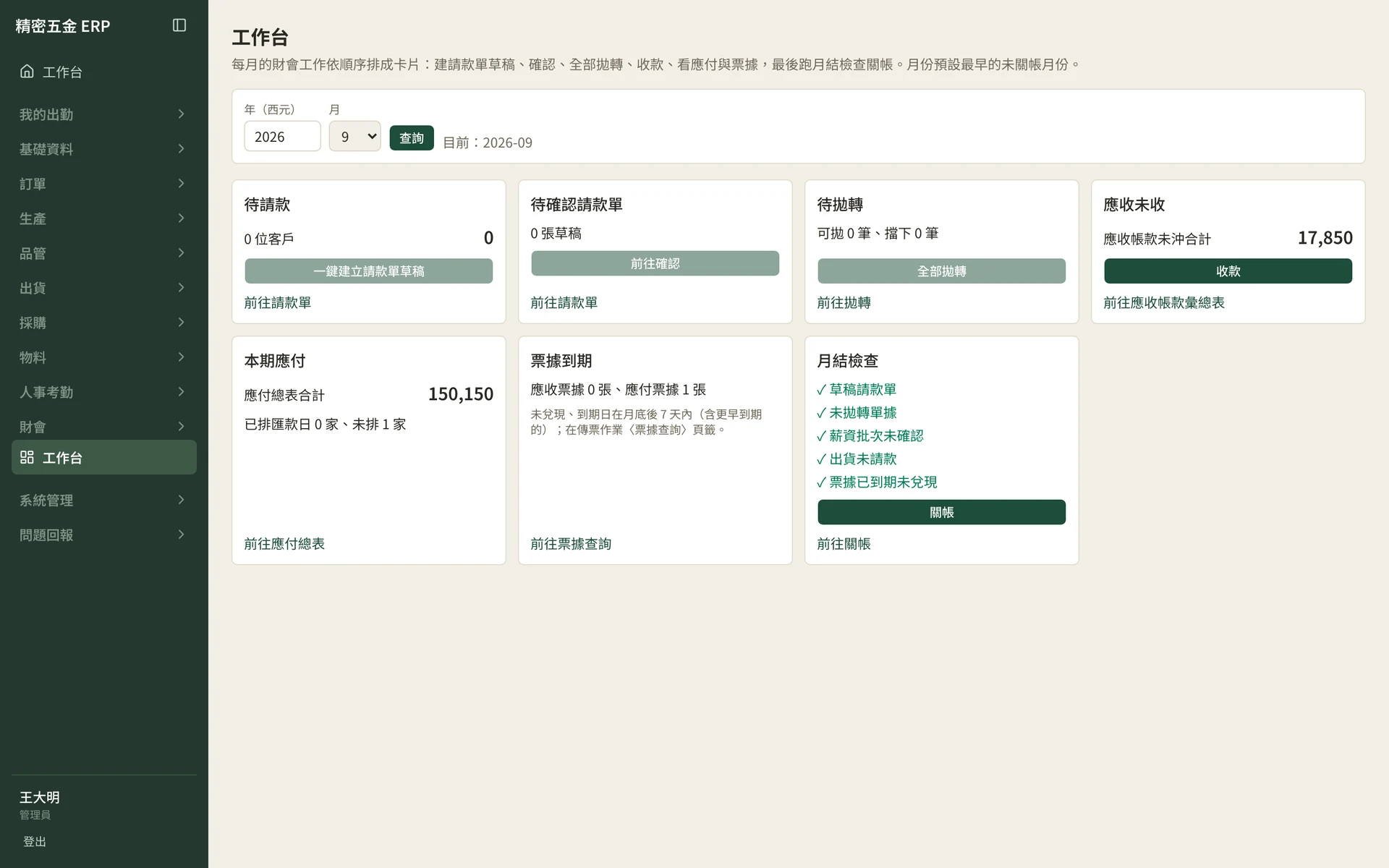
Task: Open 前往請款單 link in 待請款 card
Action: click(x=278, y=302)
